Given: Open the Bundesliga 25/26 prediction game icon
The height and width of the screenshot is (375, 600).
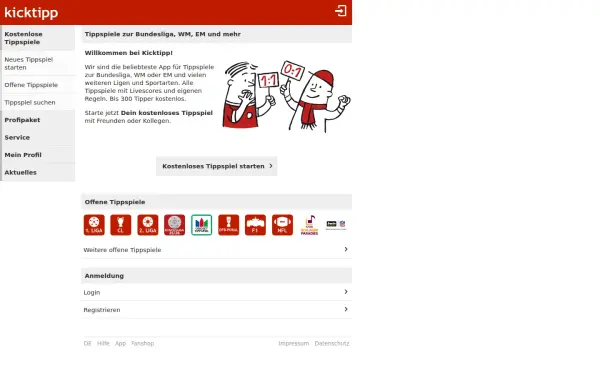Looking at the screenshot, I should coord(174,225).
